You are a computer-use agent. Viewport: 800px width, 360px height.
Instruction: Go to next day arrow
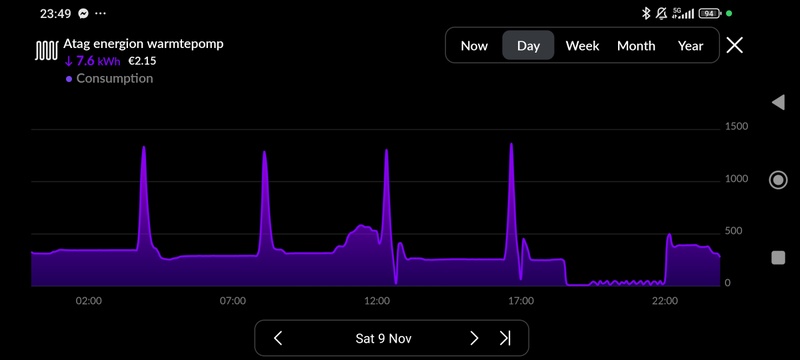[x=474, y=338]
